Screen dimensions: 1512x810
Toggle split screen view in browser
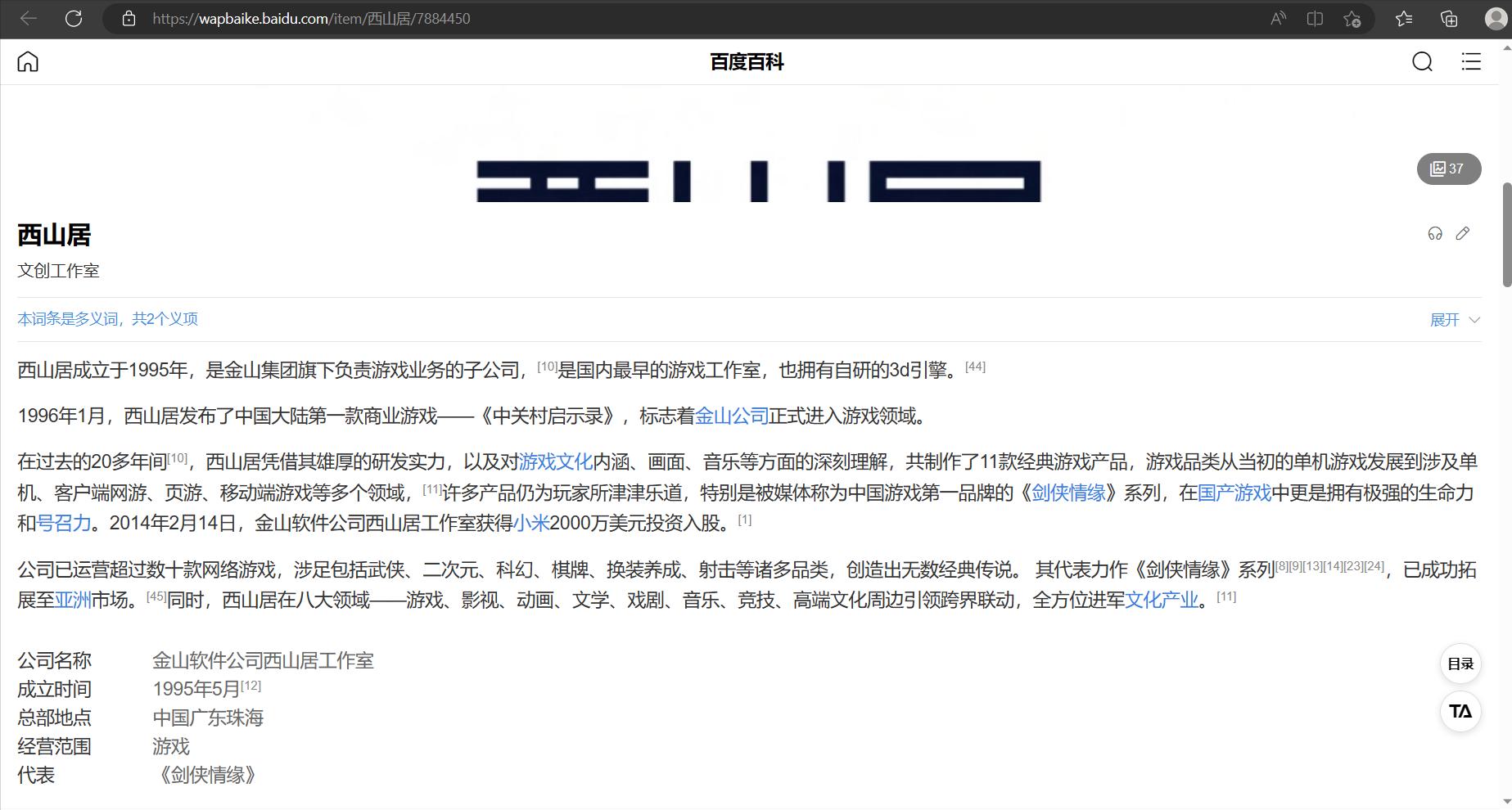[1315, 18]
